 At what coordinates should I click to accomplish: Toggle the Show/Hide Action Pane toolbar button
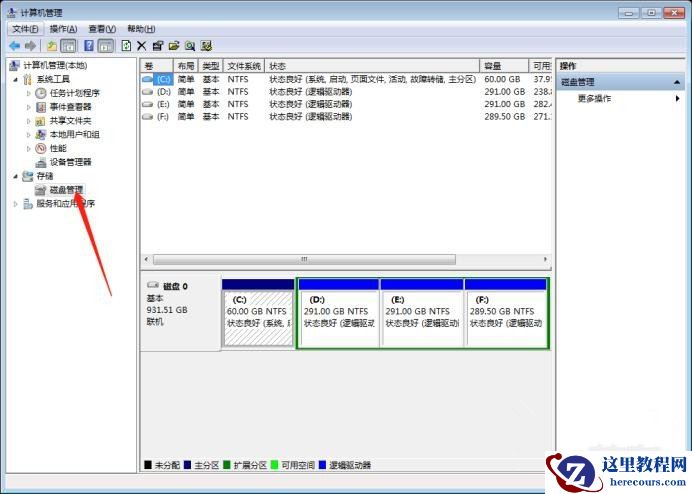coord(105,45)
